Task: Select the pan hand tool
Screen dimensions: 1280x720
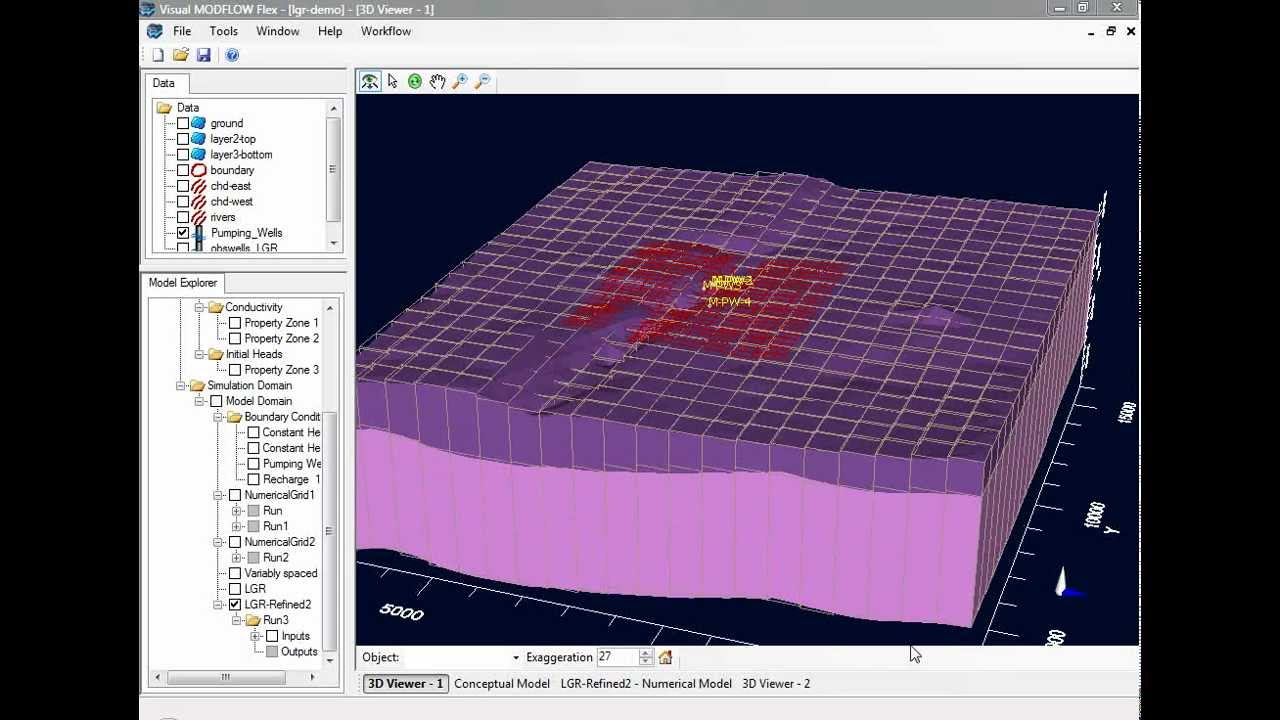Action: pyautogui.click(x=437, y=81)
